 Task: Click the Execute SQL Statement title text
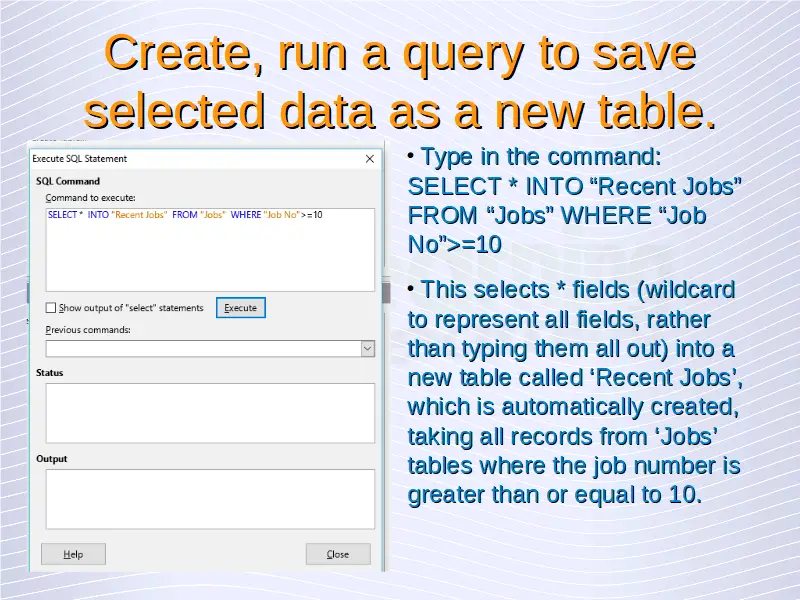pos(80,159)
